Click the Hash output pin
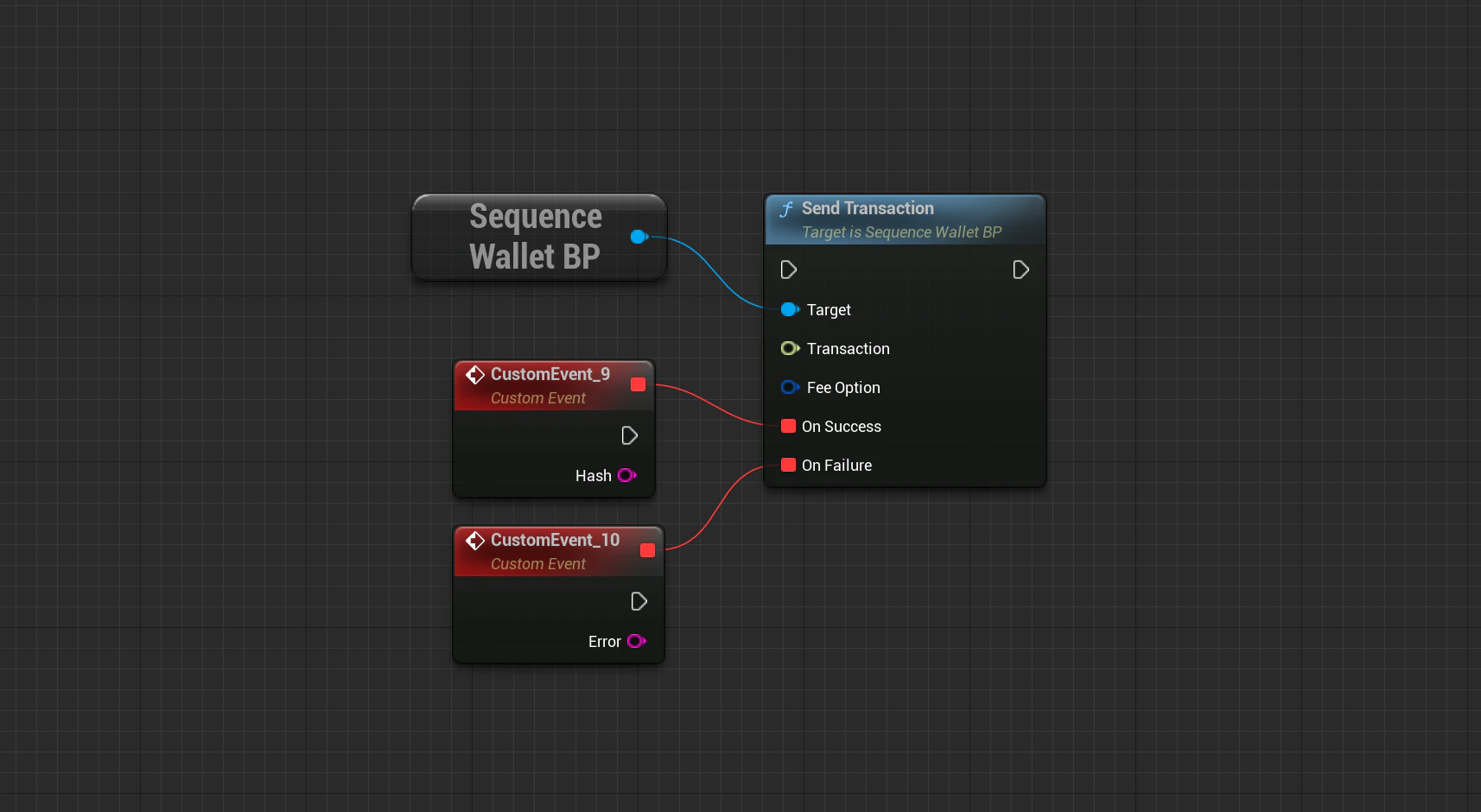Viewport: 1481px width, 812px height. pyautogui.click(x=627, y=475)
